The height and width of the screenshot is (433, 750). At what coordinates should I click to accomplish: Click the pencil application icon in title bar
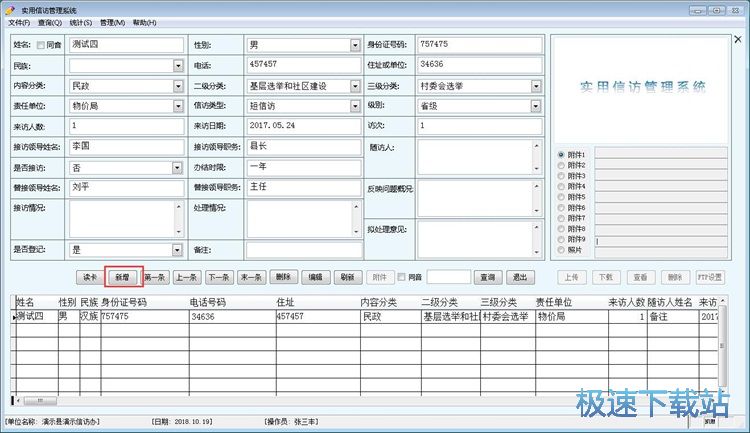point(10,10)
